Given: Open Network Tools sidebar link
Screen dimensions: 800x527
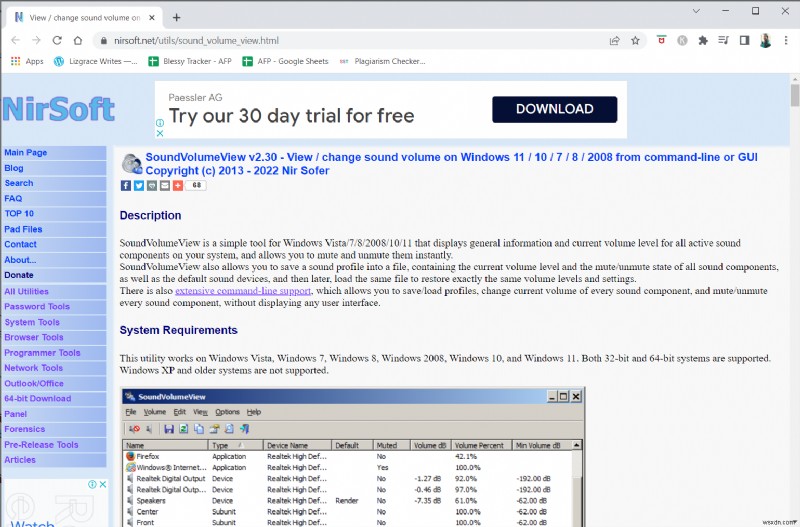Looking at the screenshot, I should [x=34, y=368].
